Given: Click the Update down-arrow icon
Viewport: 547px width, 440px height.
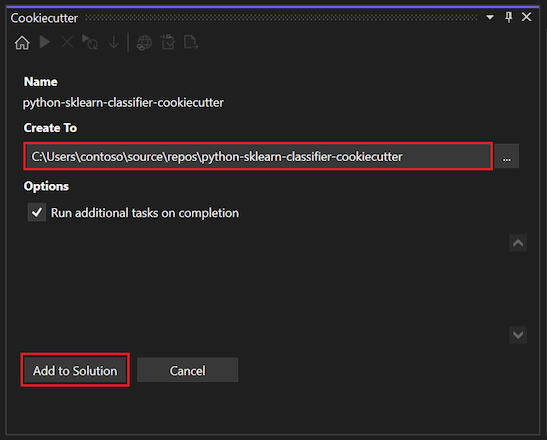Looking at the screenshot, I should (114, 43).
